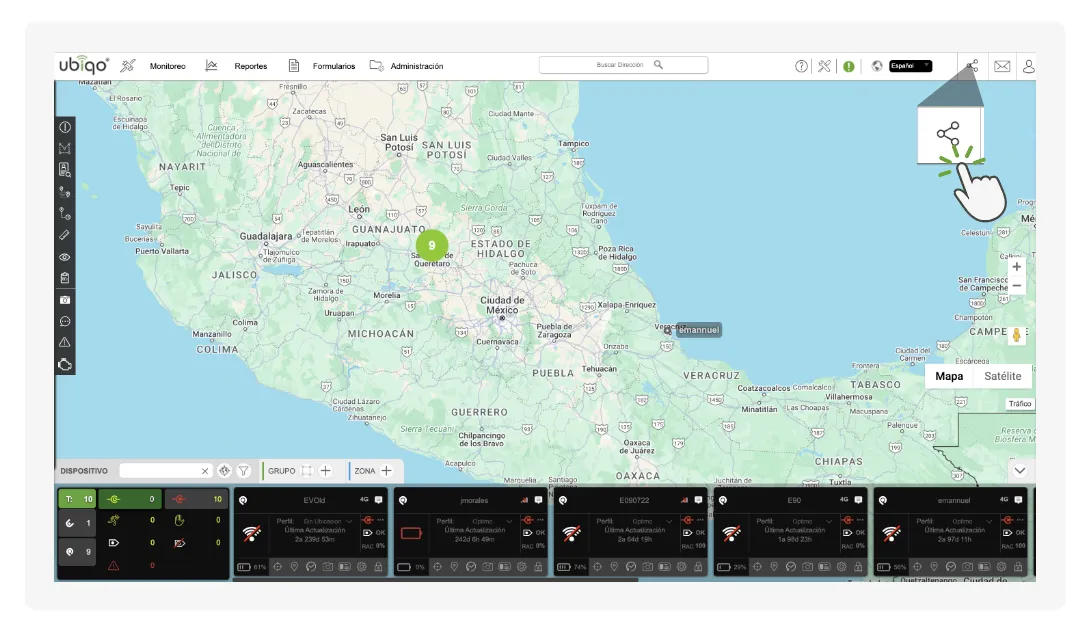
Task: Open the Monitoreo menu
Action: click(167, 66)
